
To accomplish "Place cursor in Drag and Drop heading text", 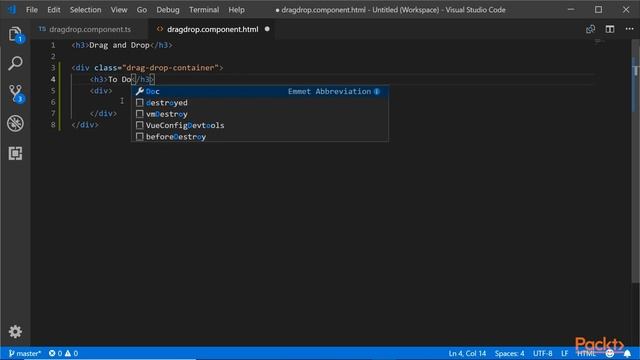I will coord(119,45).
